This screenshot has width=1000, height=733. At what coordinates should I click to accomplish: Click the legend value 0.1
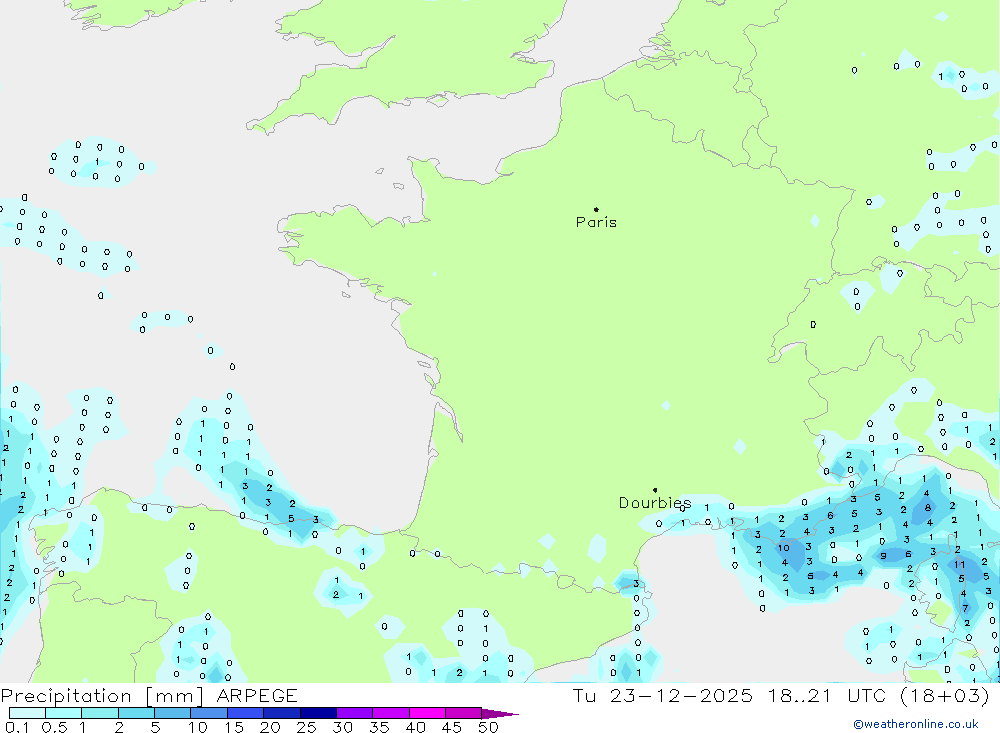[17, 727]
